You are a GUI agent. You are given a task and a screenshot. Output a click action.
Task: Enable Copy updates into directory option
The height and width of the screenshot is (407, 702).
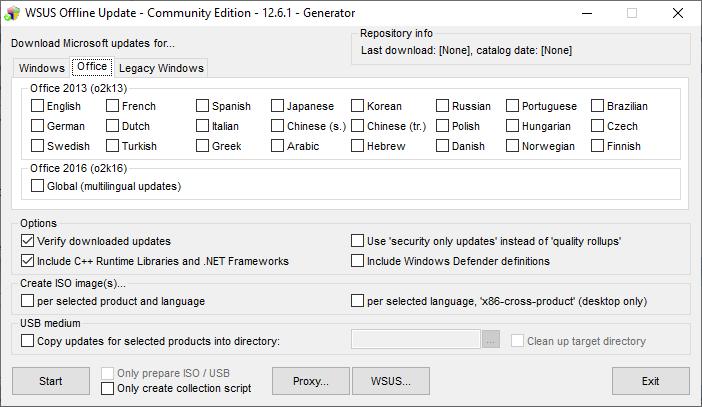pyautogui.click(x=27, y=341)
